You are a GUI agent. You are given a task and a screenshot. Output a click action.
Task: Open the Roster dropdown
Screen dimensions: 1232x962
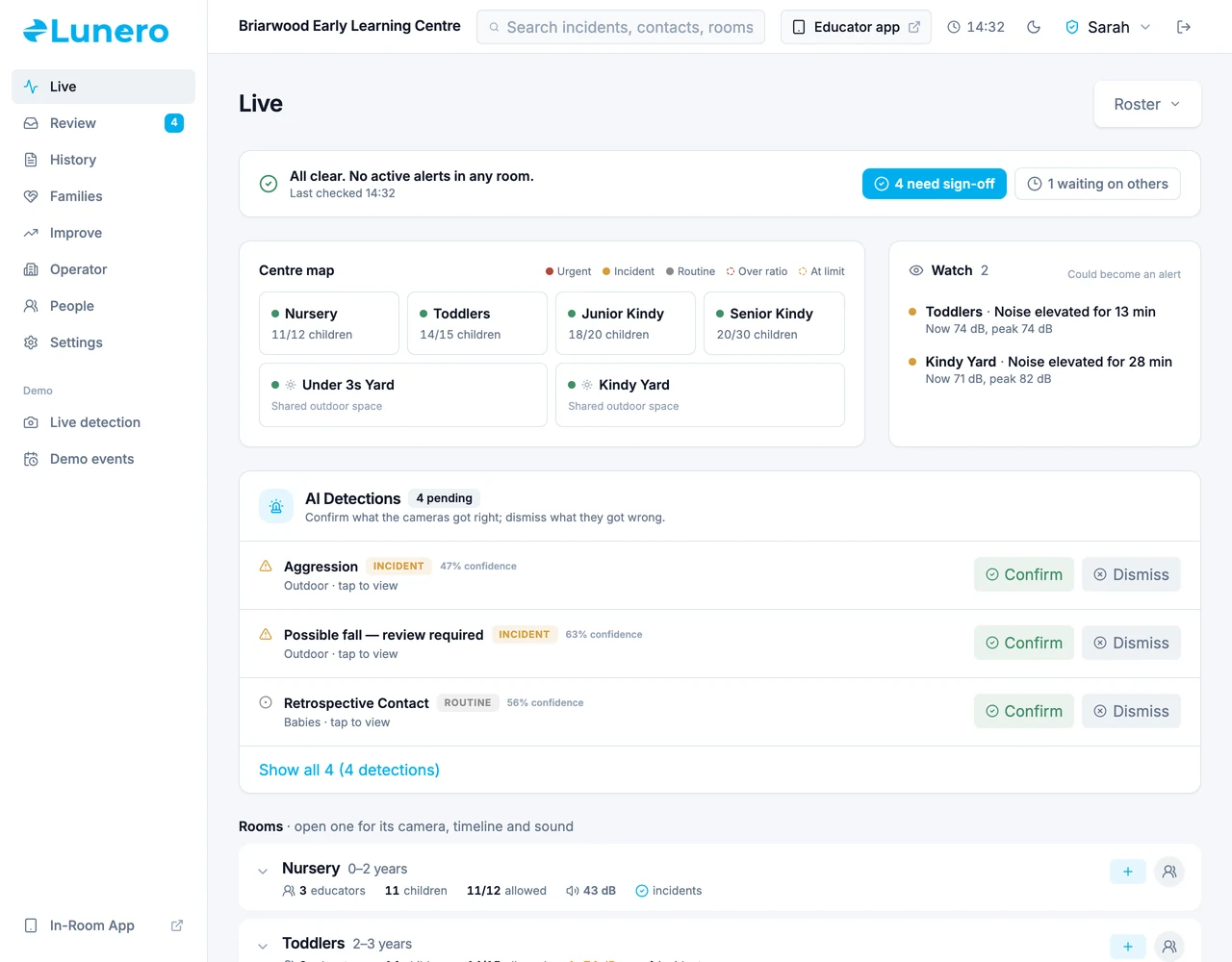[x=1147, y=104]
